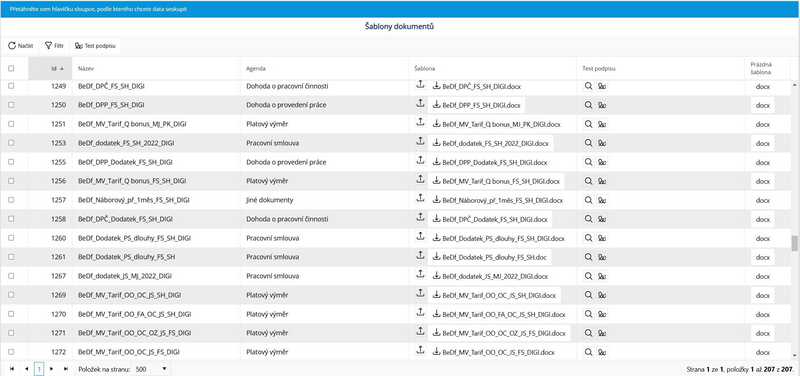Go to last page in pager
This screenshot has height=376, width=800.
[x=66, y=368]
